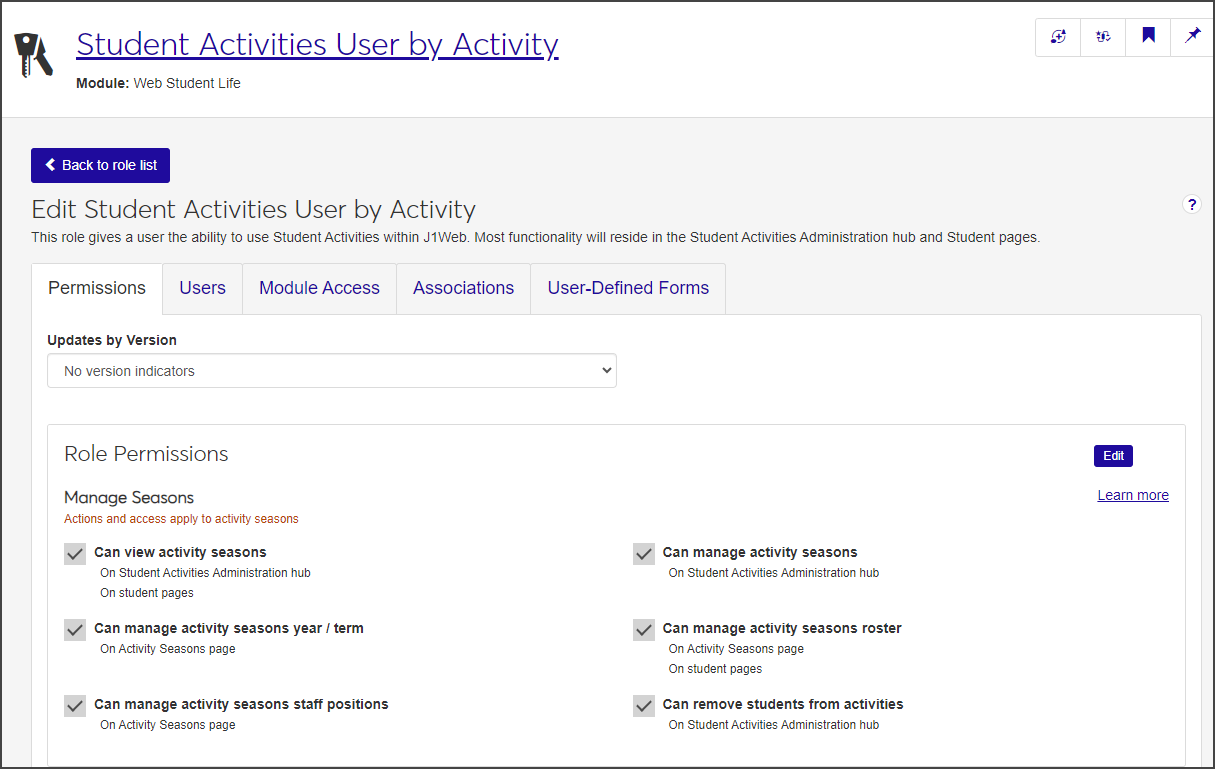
Task: Toggle Can manage activity seasons year / term
Action: (75, 630)
